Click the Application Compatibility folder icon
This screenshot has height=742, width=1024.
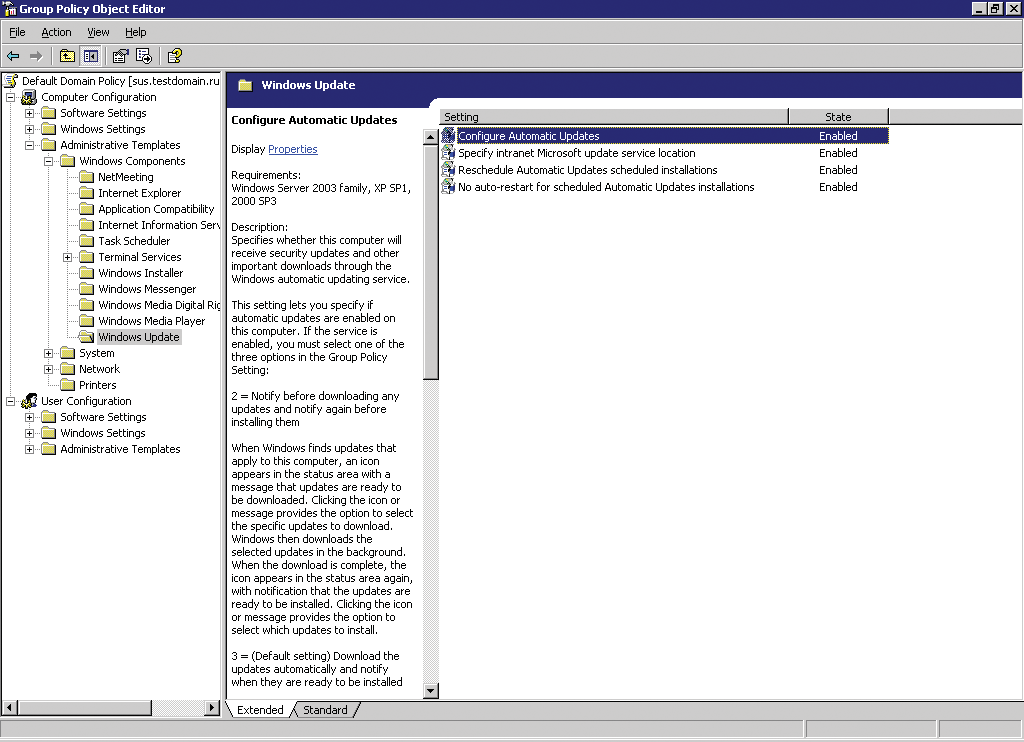point(86,209)
